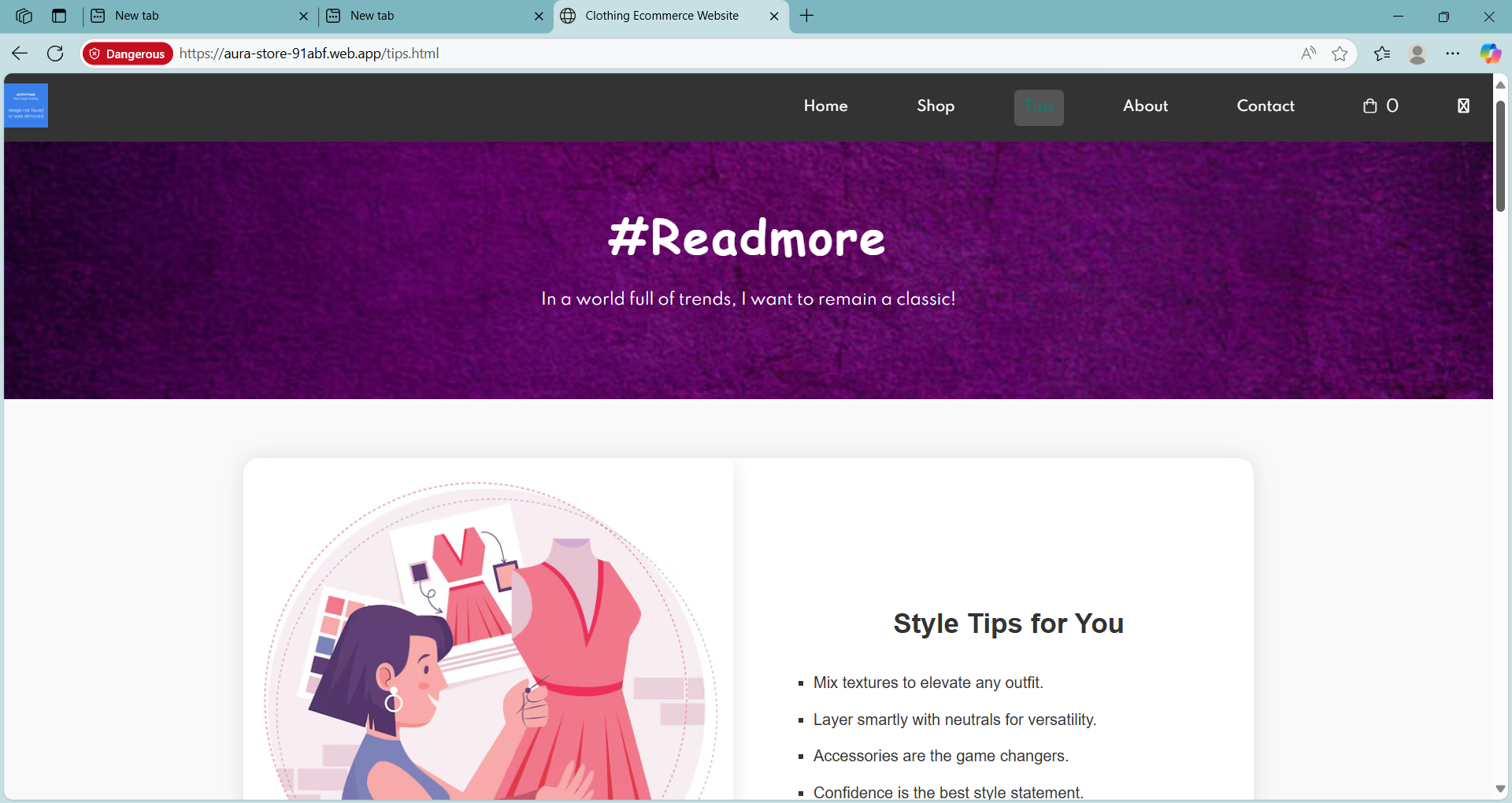Close the second New tab
The image size is (1512, 803).
(x=539, y=16)
